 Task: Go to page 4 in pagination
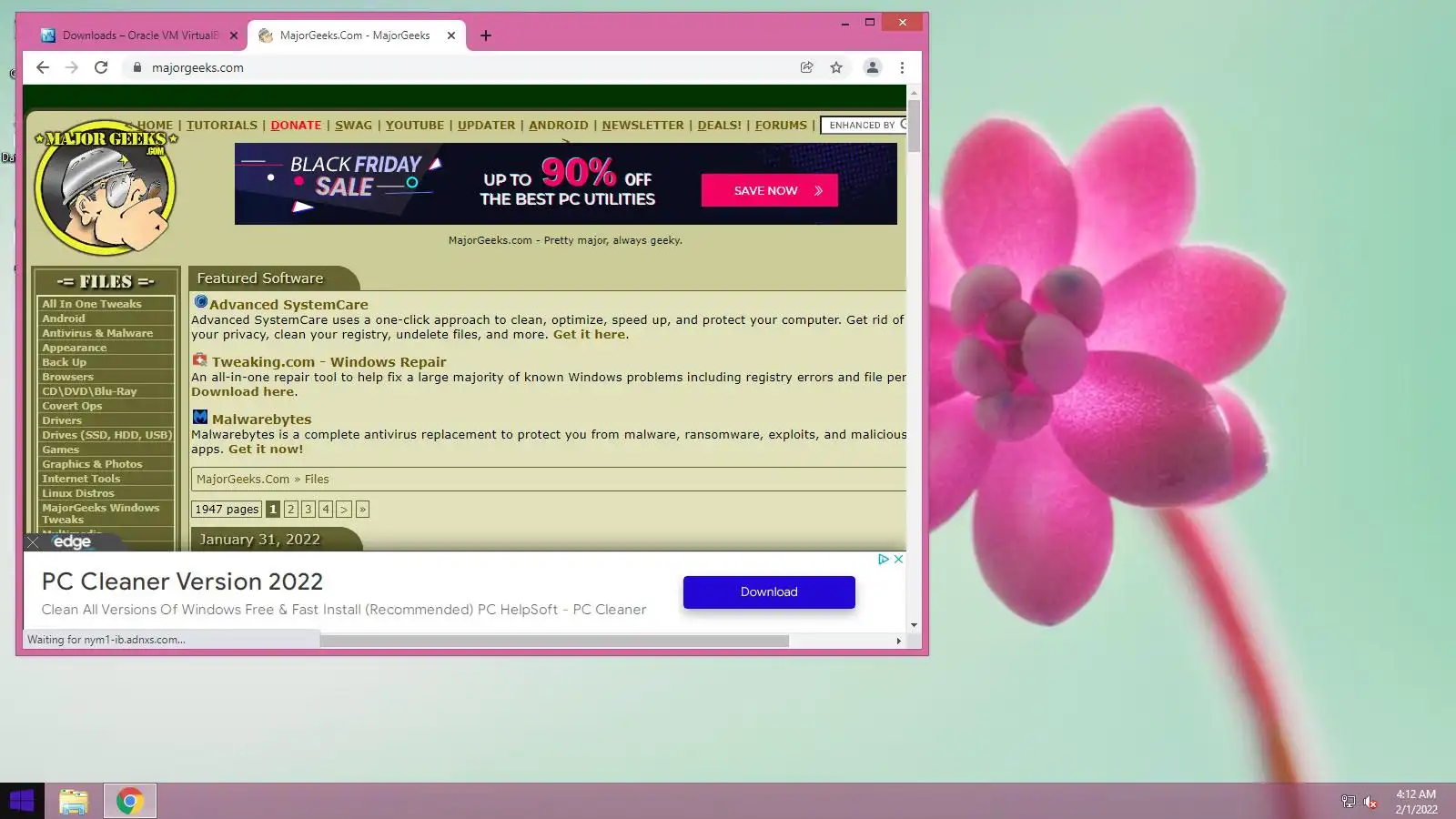[325, 510]
